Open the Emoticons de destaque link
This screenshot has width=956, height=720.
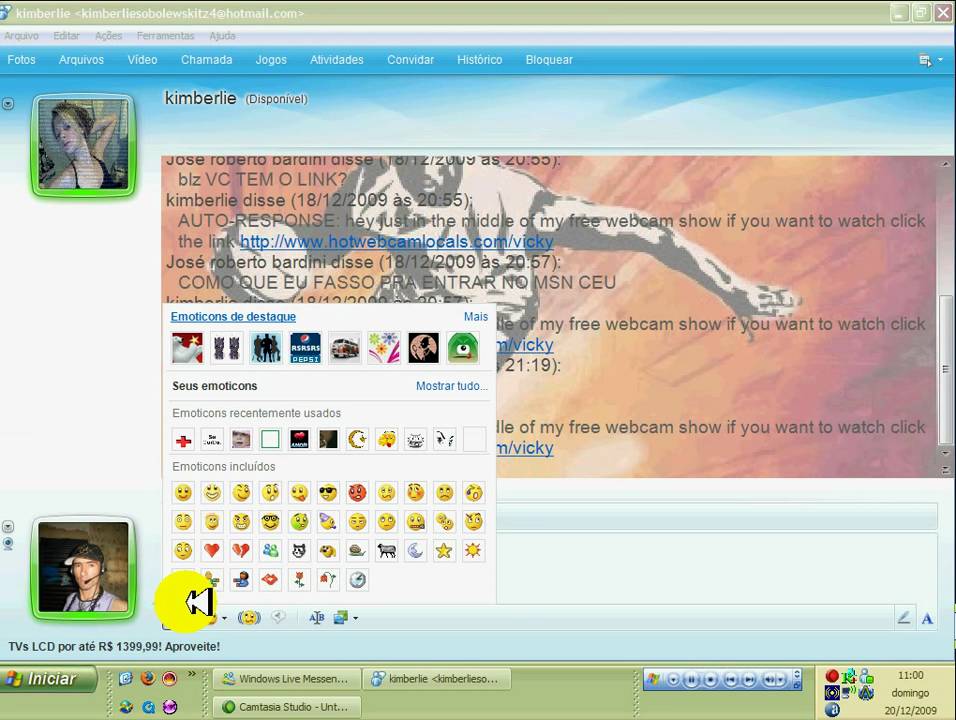click(x=233, y=316)
